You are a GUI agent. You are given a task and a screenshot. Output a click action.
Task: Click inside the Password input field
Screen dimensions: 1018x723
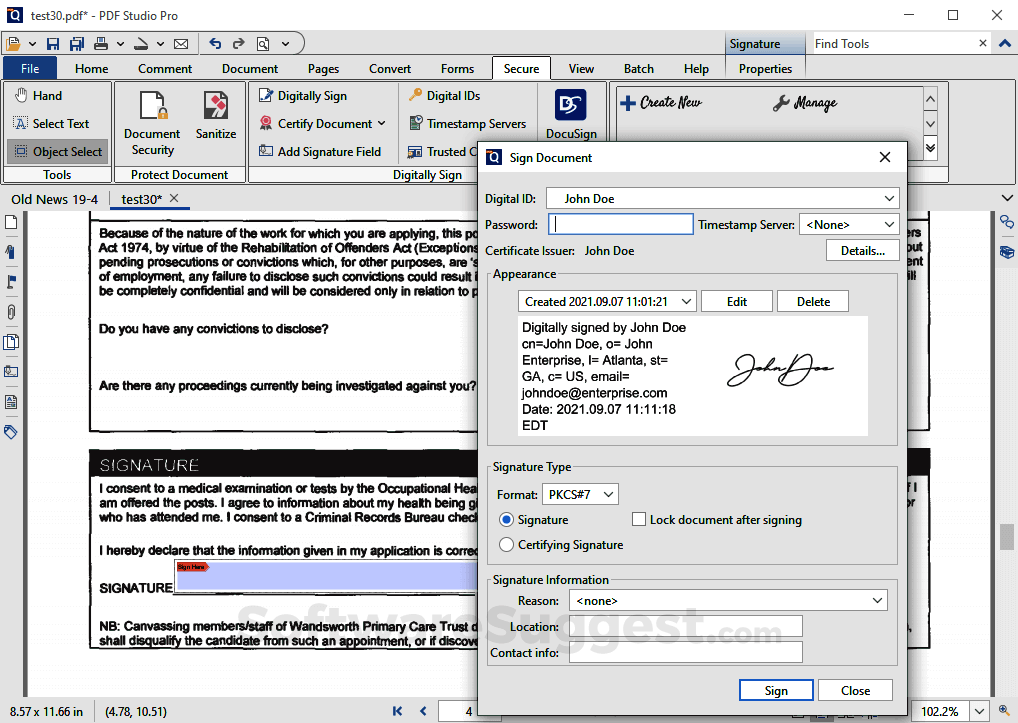pyautogui.click(x=620, y=224)
